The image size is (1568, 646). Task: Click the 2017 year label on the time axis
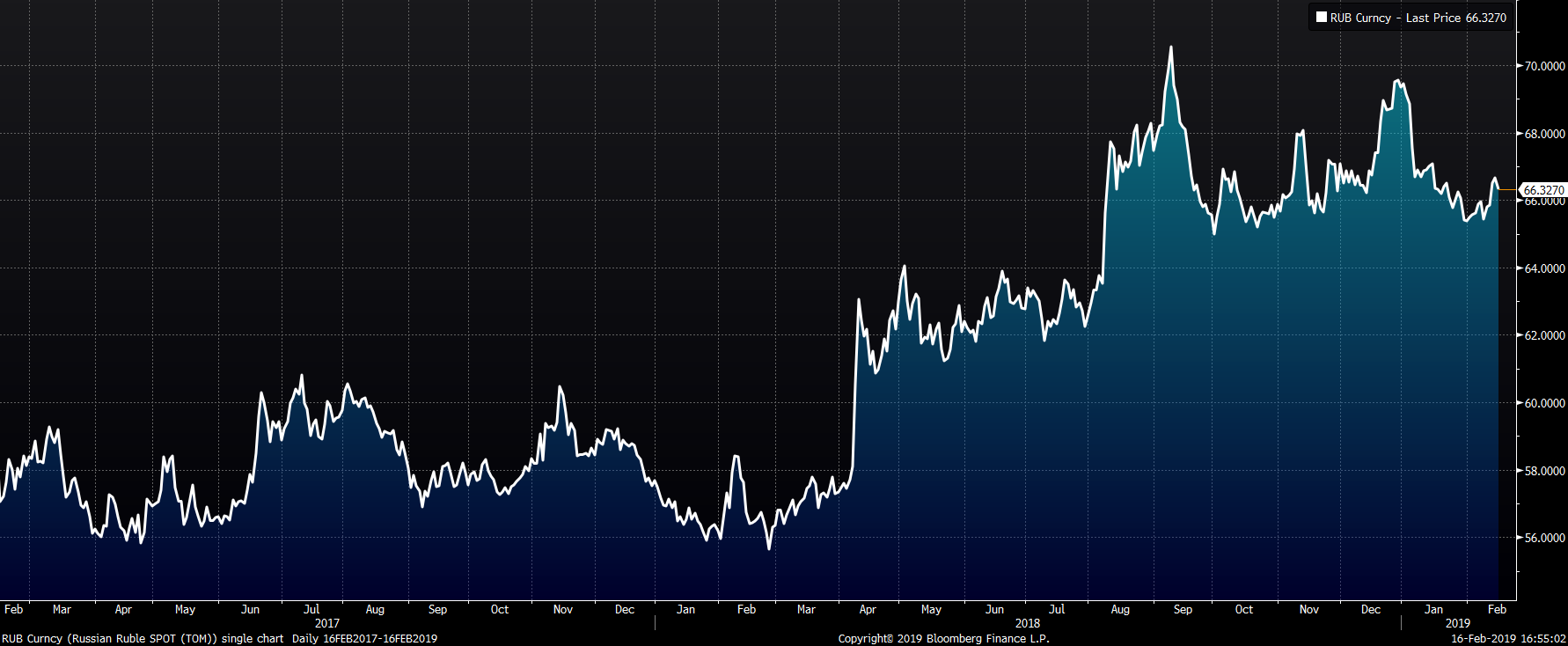tap(326, 623)
